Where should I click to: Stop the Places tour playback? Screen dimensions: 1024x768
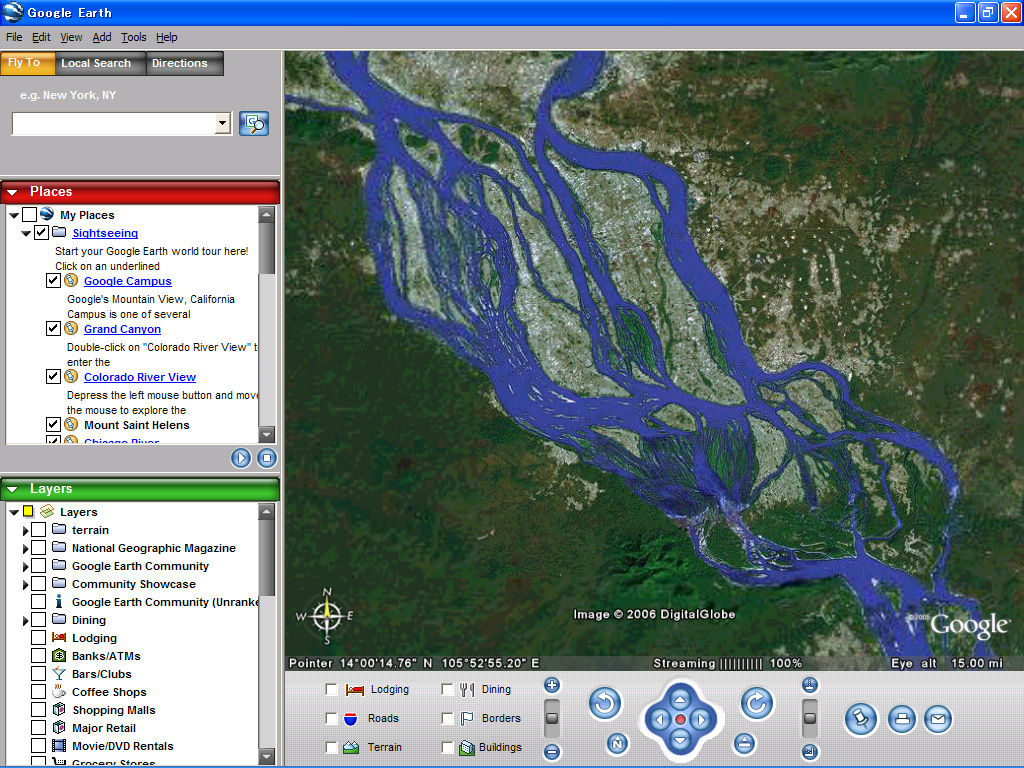pos(266,458)
